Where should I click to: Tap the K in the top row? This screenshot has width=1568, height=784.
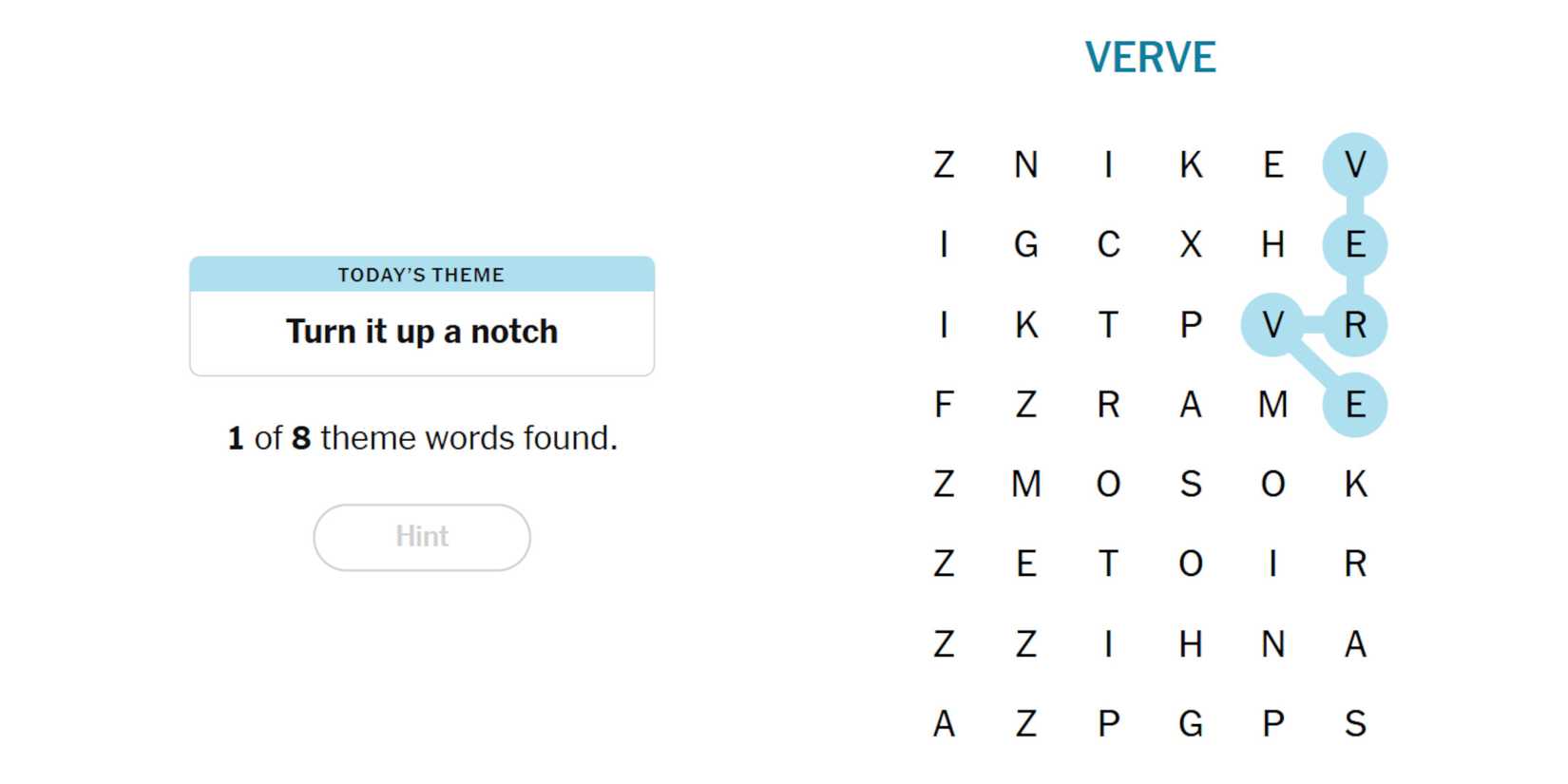click(1191, 165)
